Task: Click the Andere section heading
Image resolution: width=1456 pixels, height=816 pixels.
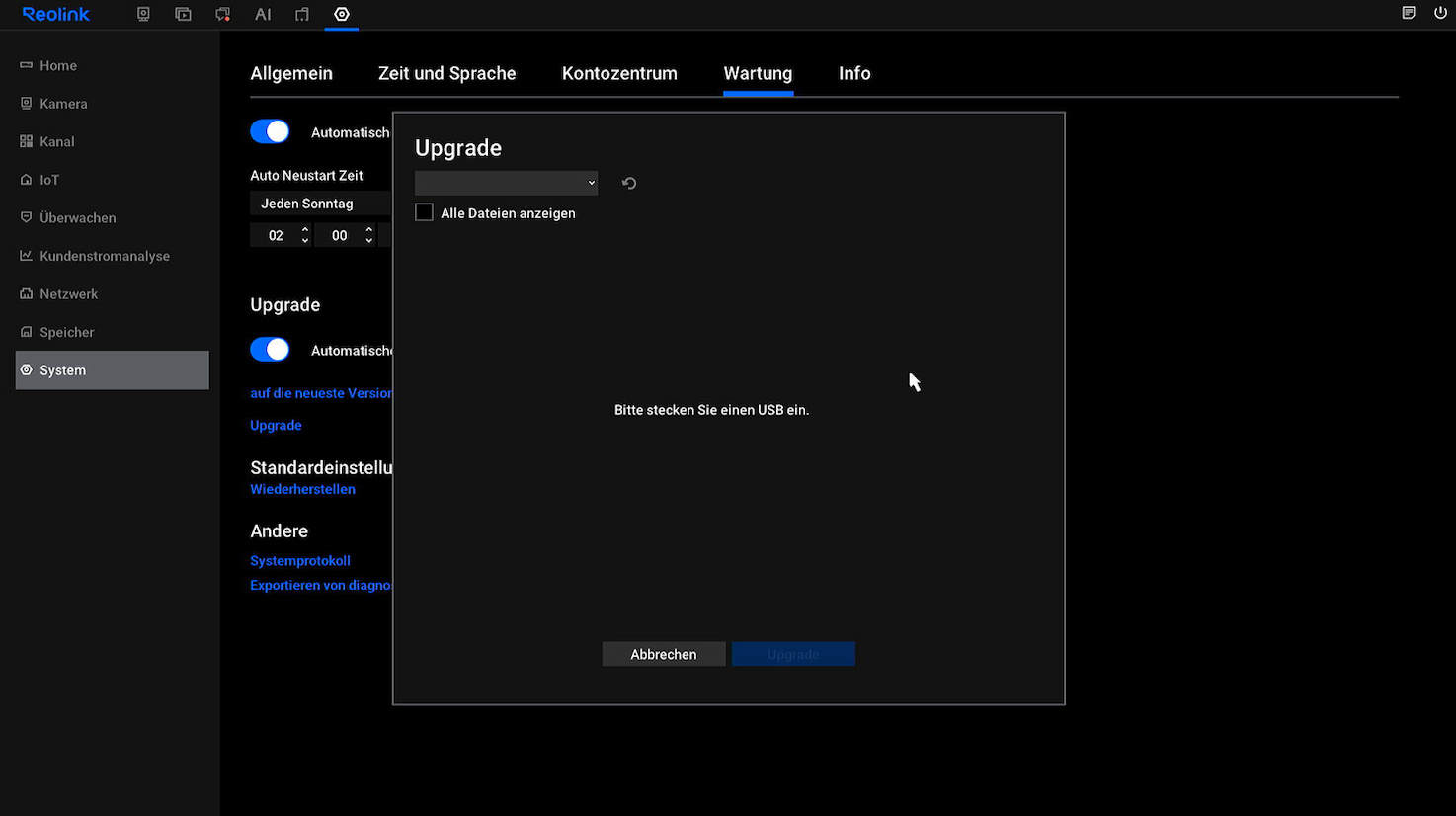Action: point(279,530)
